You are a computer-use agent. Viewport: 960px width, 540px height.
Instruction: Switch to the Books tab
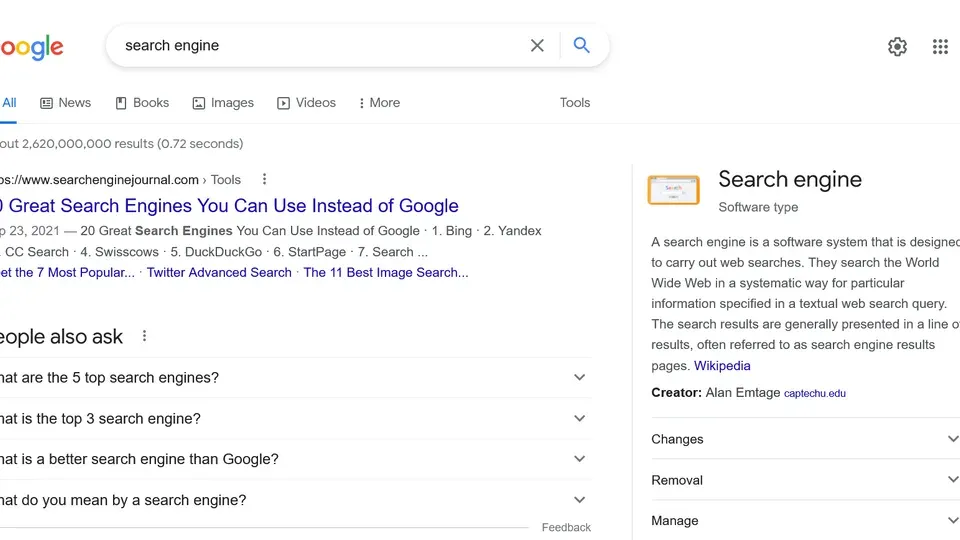142,103
